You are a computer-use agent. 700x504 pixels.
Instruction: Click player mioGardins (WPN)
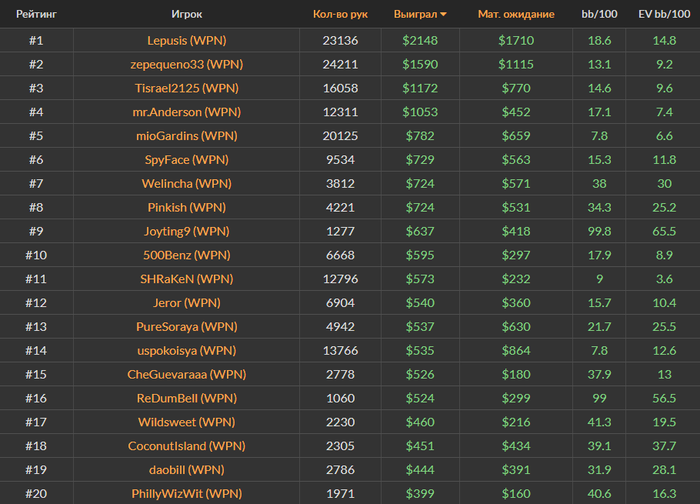pyautogui.click(x=186, y=136)
